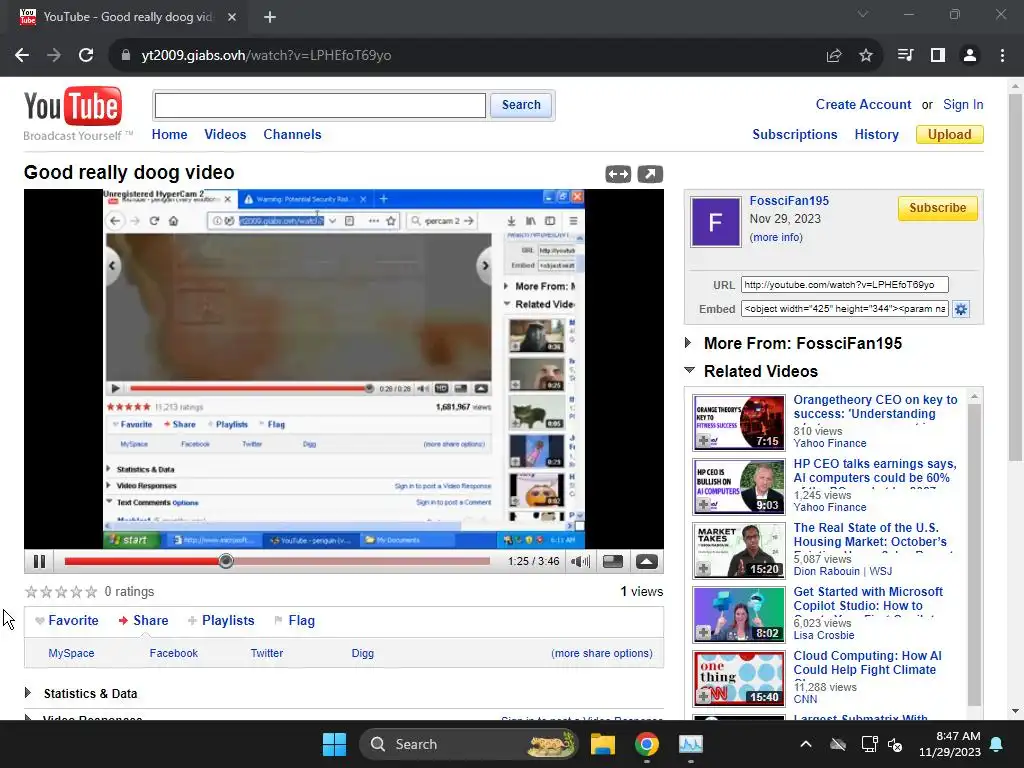The width and height of the screenshot is (1024, 768).
Task: Click the (more info) link
Action: point(776,237)
